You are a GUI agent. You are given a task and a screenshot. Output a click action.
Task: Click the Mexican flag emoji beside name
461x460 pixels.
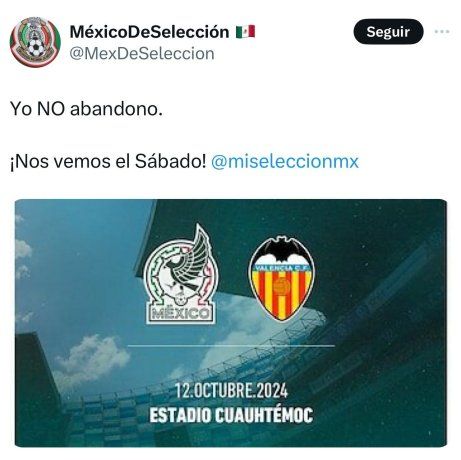[246, 32]
